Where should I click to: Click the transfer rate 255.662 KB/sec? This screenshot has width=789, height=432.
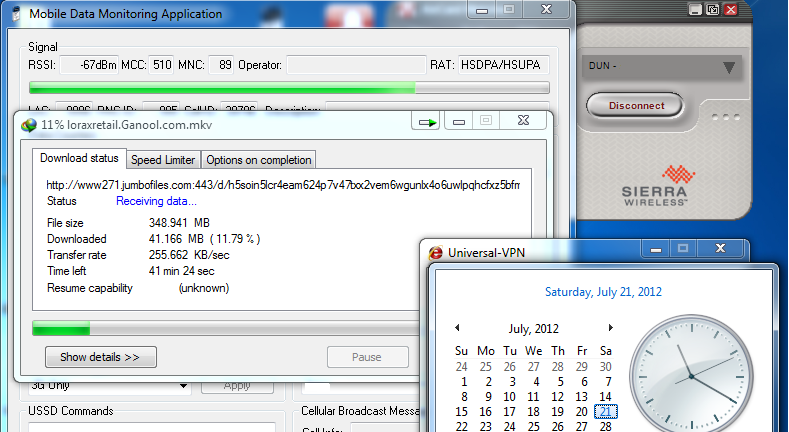click(189, 255)
